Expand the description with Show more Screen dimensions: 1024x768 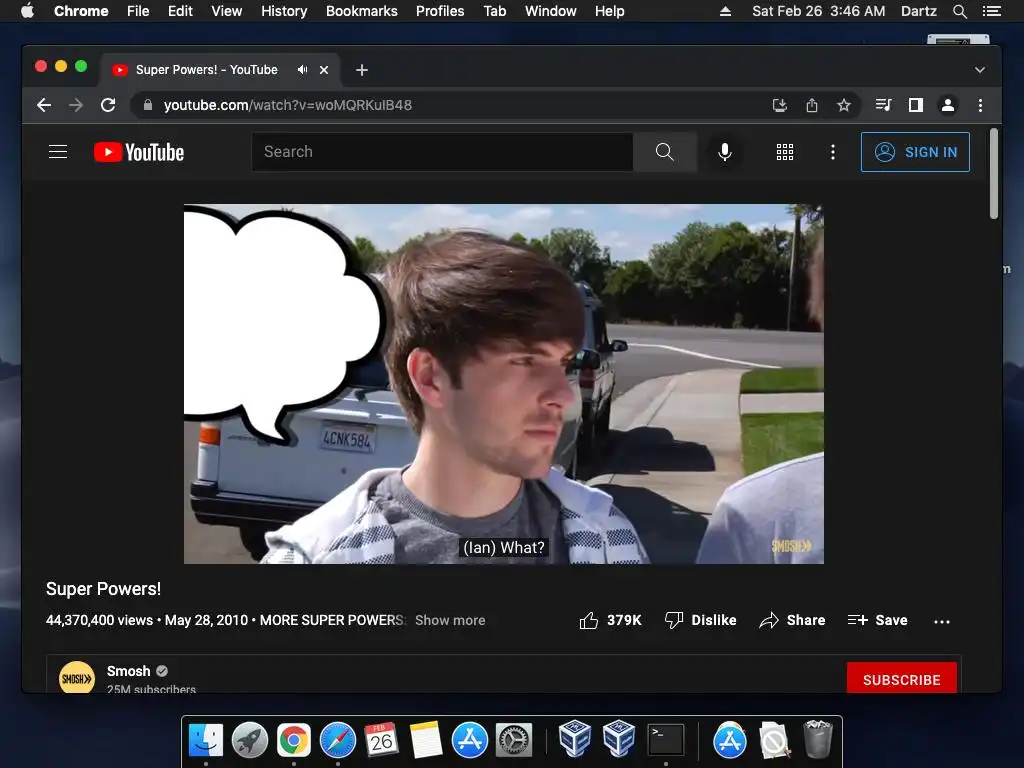[450, 620]
